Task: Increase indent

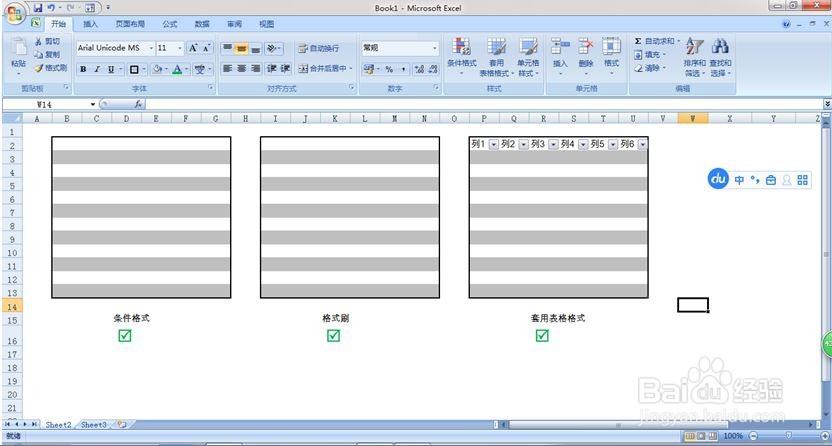Action: 285,68
